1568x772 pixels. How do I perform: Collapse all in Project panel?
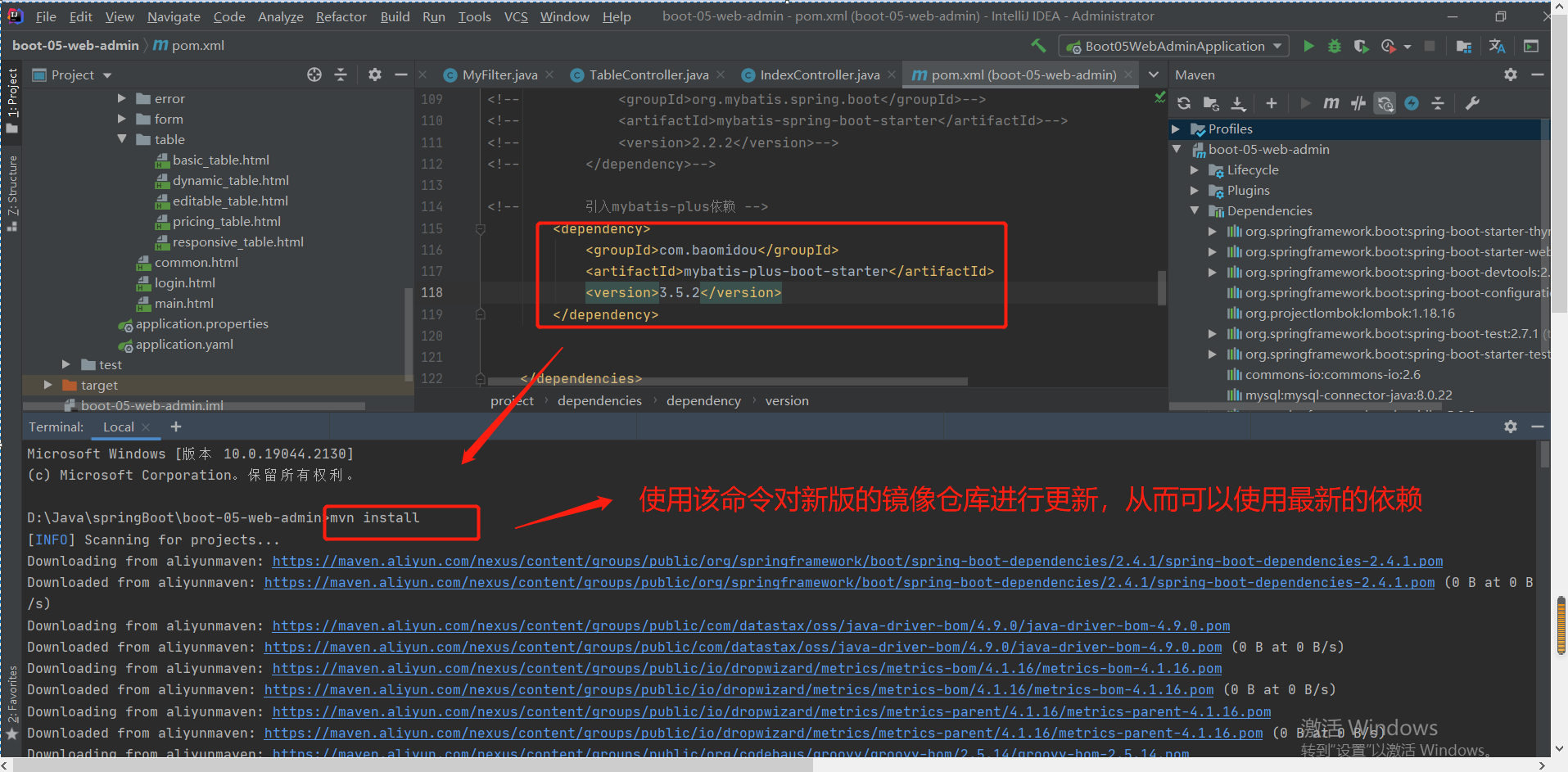coord(341,74)
